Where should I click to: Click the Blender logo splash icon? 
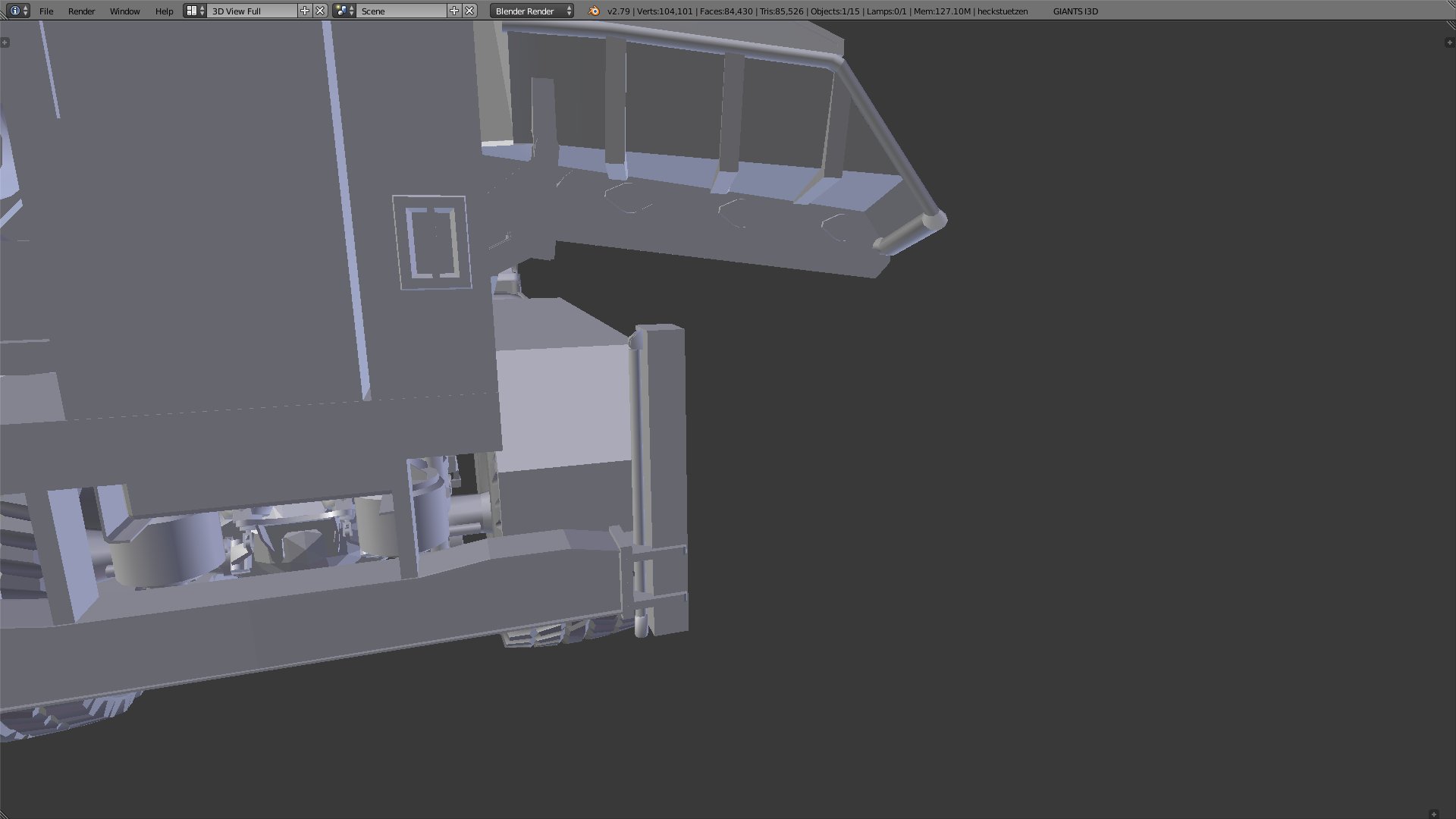(x=594, y=11)
